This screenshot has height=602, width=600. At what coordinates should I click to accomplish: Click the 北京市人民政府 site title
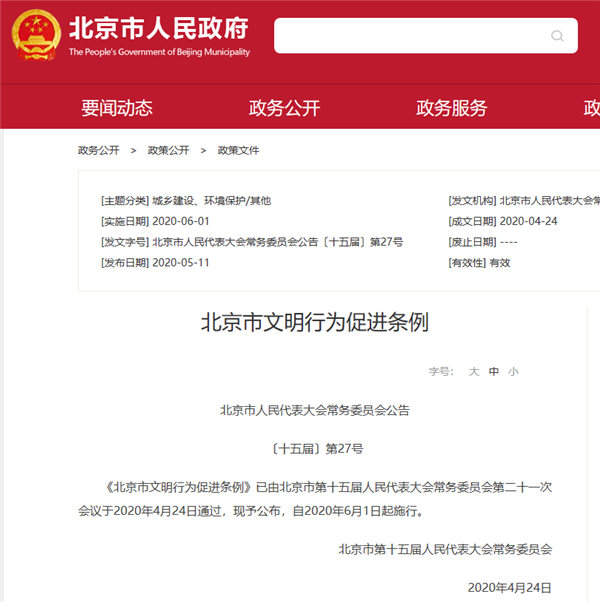[159, 28]
